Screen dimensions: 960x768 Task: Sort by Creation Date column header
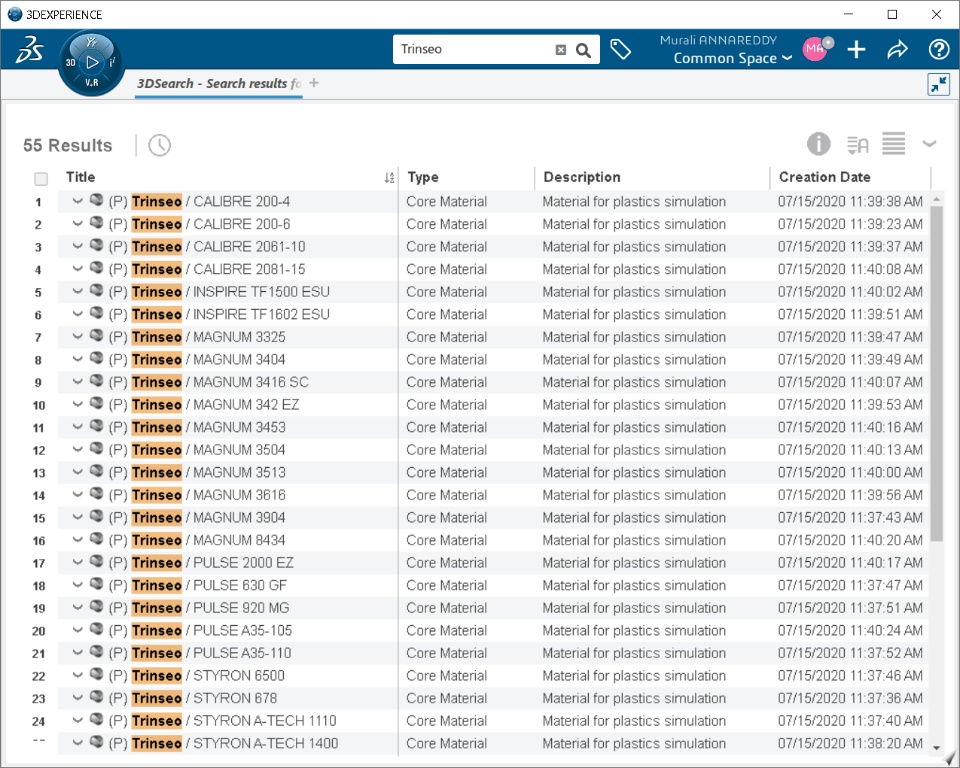point(824,177)
